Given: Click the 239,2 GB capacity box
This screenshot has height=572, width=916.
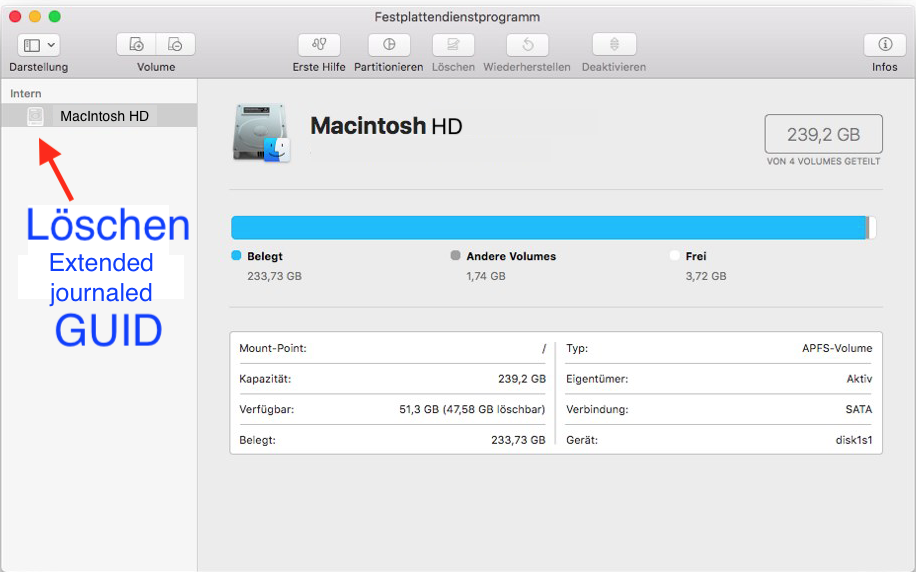Looking at the screenshot, I should click(x=823, y=133).
